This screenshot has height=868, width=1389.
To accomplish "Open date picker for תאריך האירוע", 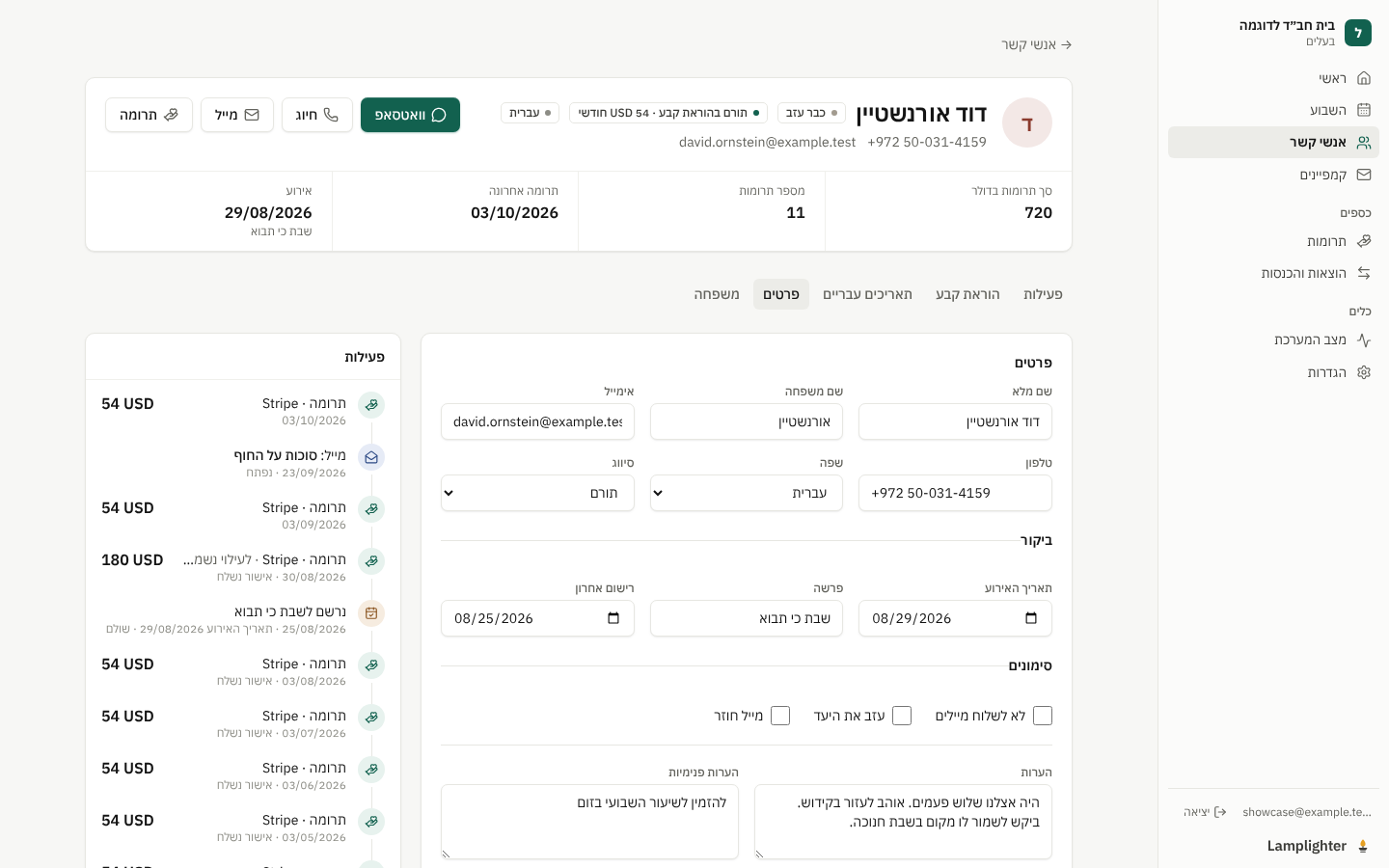I will tap(1030, 618).
